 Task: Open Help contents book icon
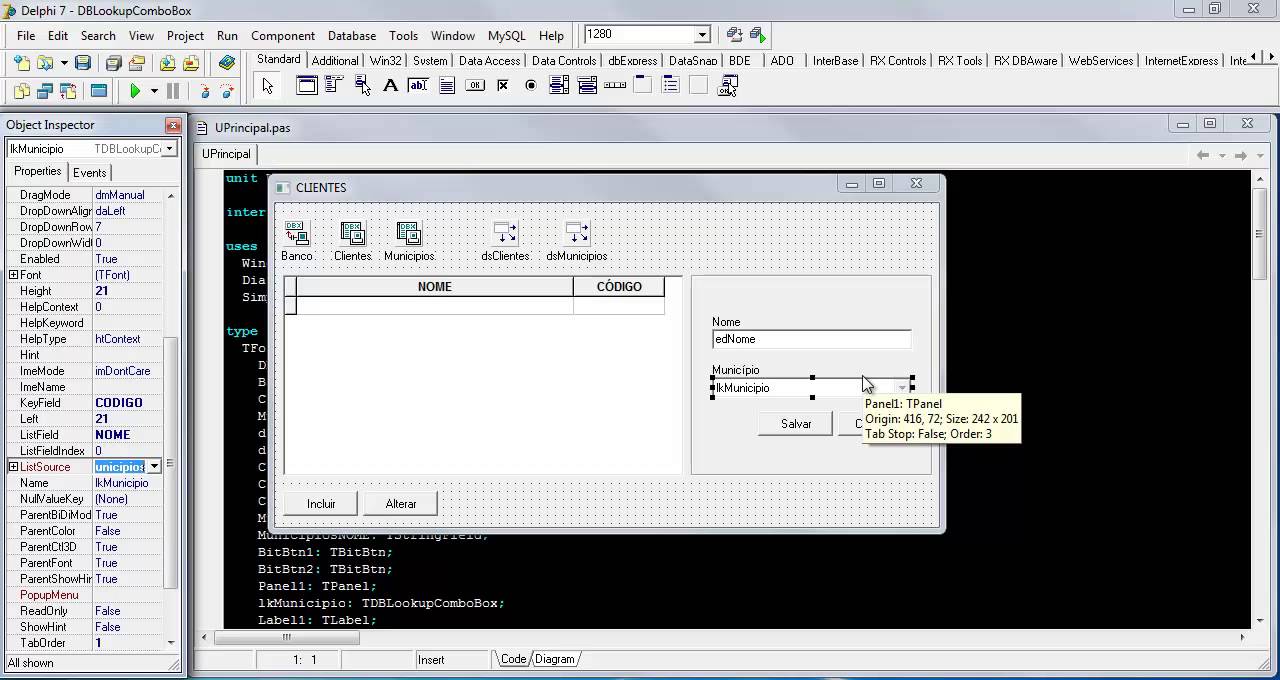coord(227,63)
